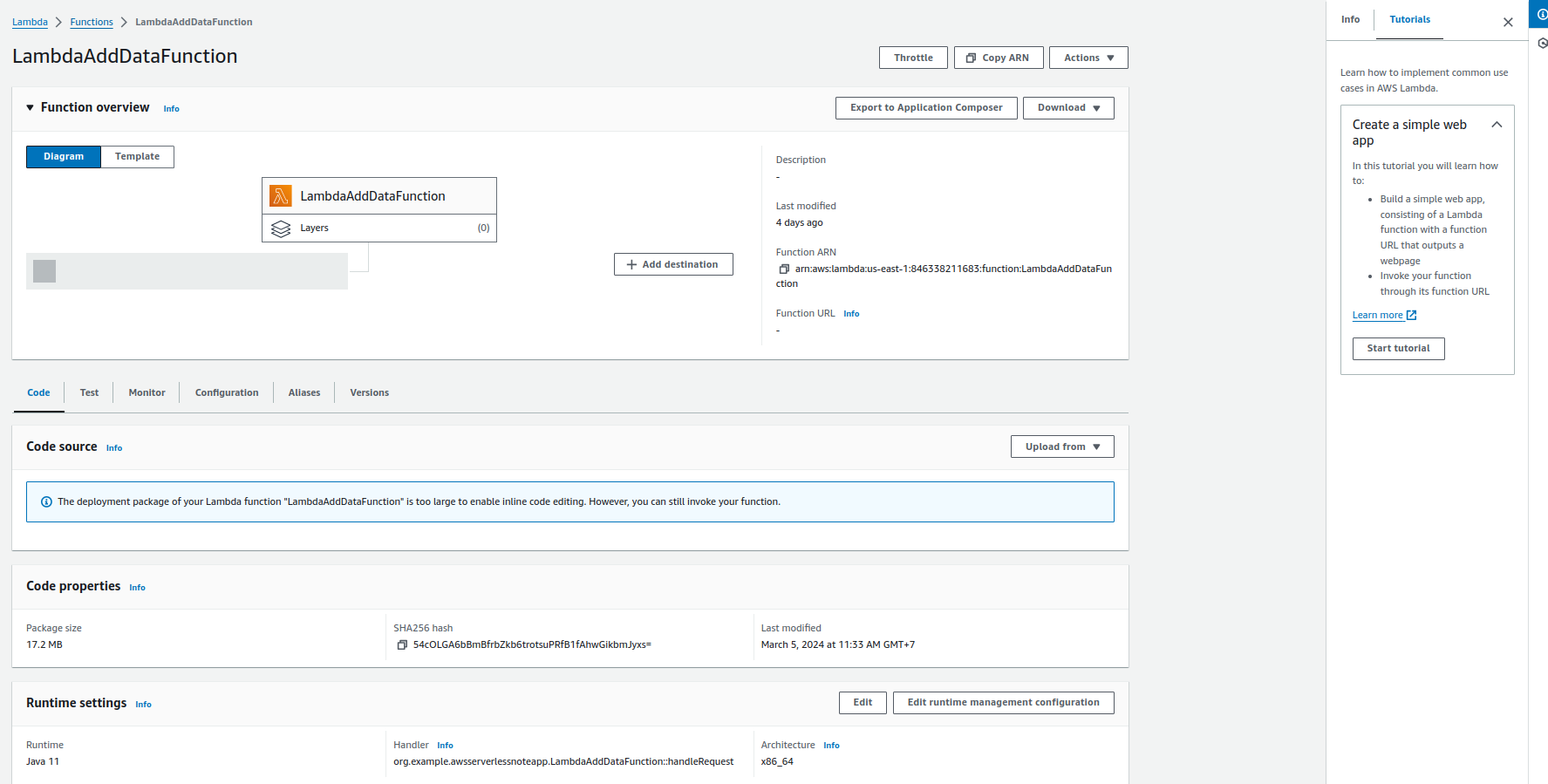
Task: Click the Layers (0) row in diagram
Action: [x=379, y=228]
